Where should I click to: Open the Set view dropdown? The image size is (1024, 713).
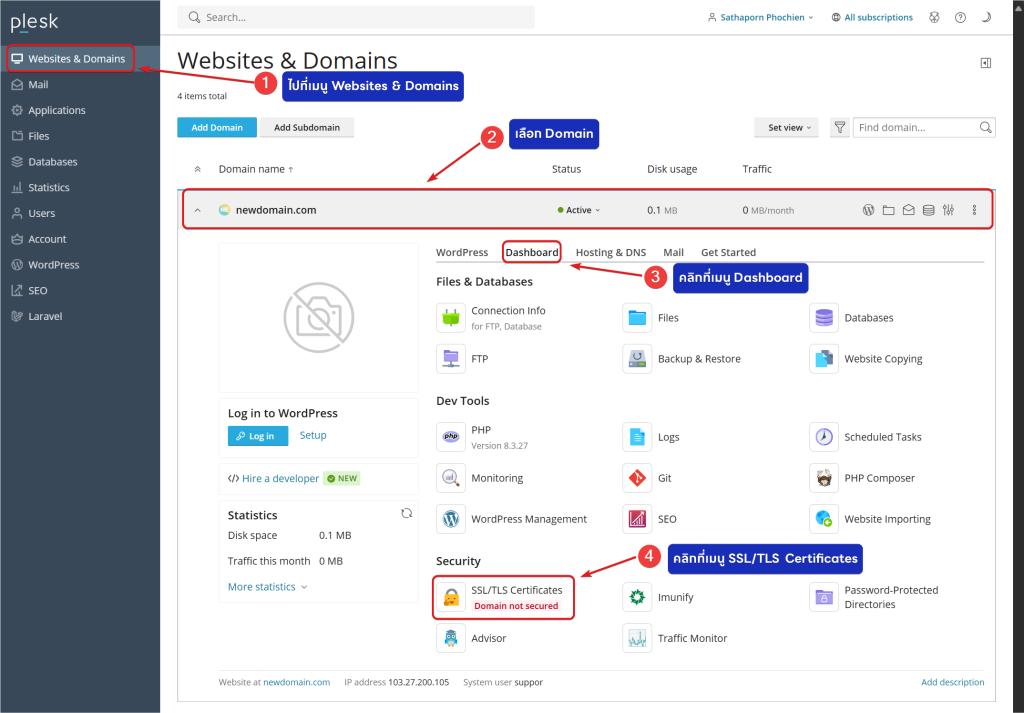coord(785,127)
